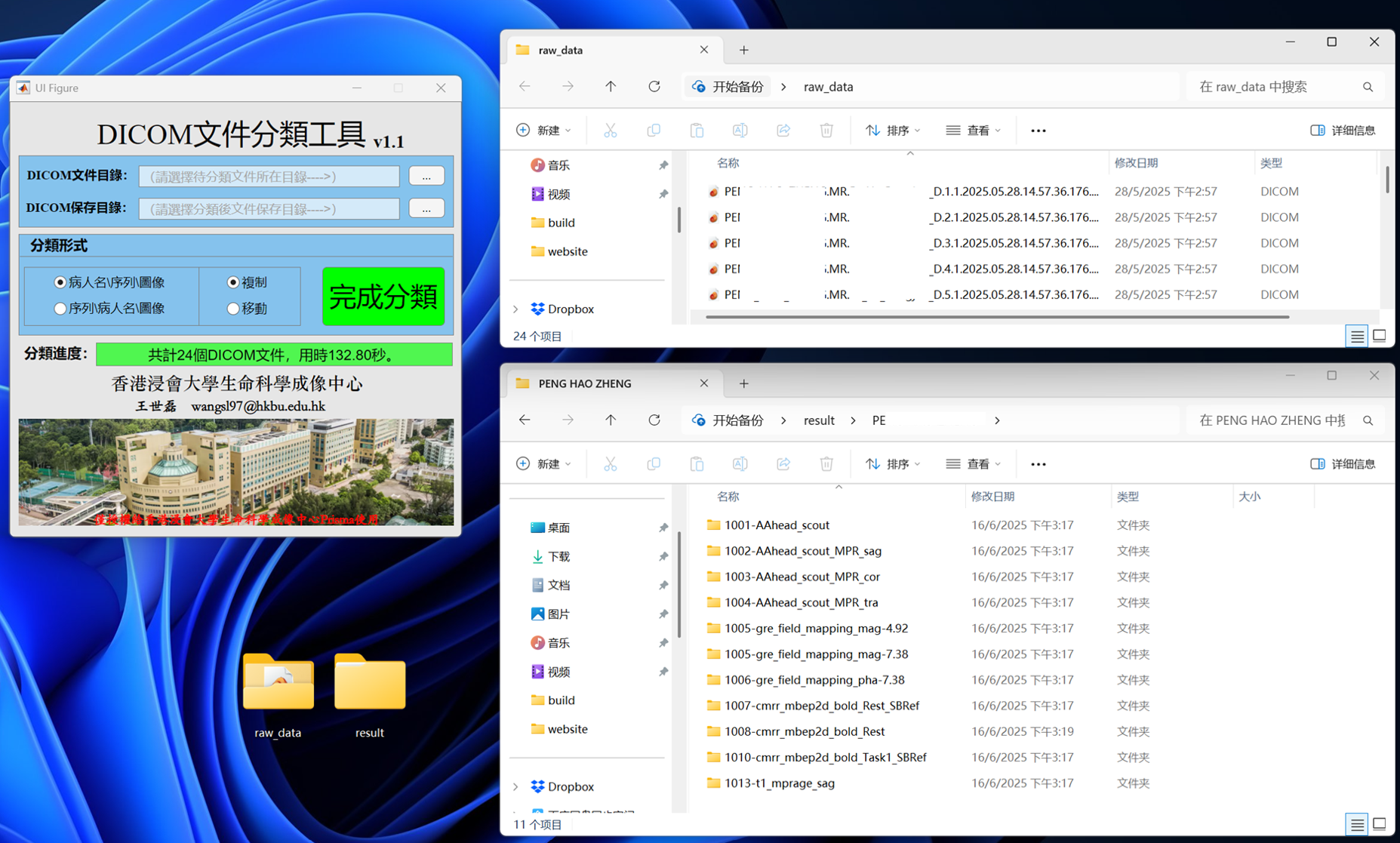Add a new tab in the raw_data window
The image size is (1400, 843).
(743, 50)
